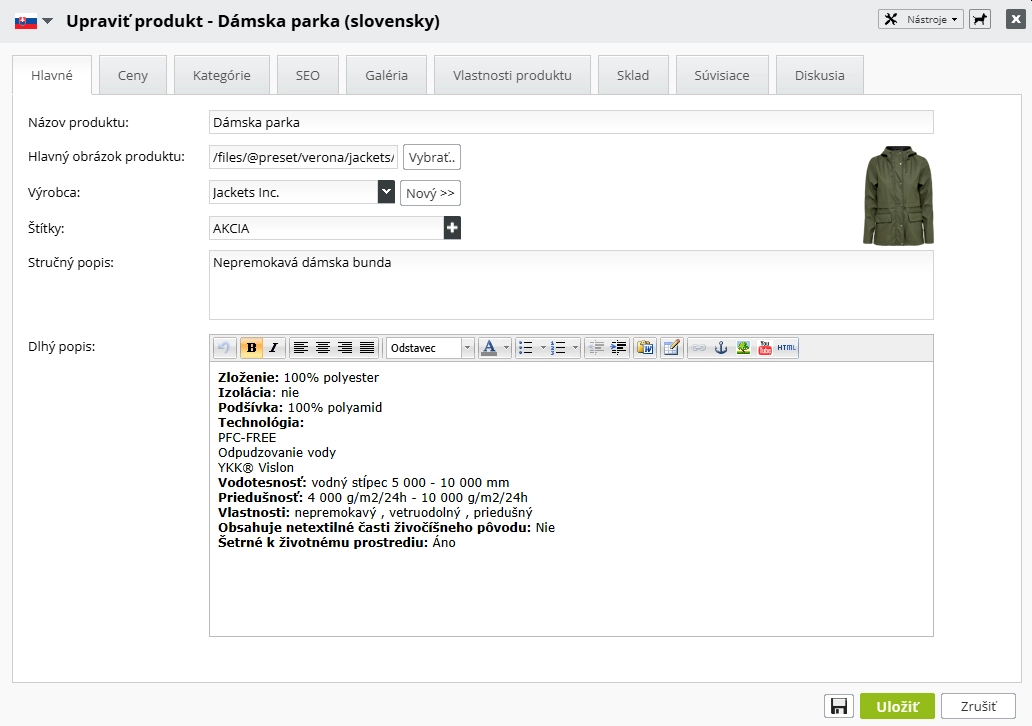Open the text color dropdown arrow

[506, 348]
